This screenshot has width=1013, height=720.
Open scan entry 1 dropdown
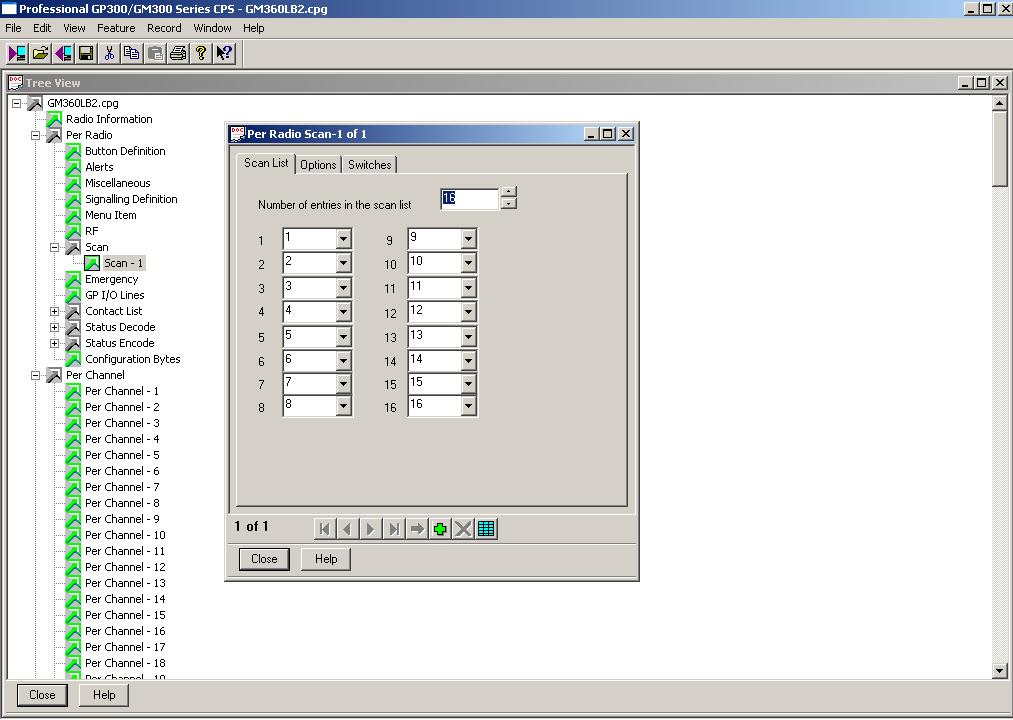343,239
